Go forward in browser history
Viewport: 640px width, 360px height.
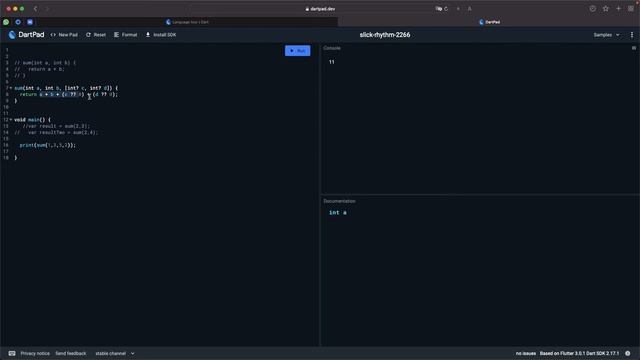point(47,9)
